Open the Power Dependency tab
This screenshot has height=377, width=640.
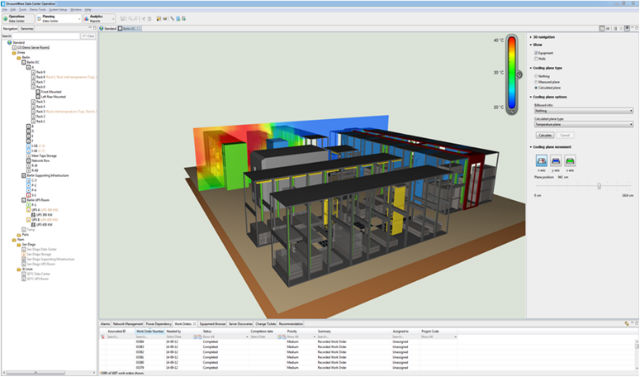click(158, 324)
